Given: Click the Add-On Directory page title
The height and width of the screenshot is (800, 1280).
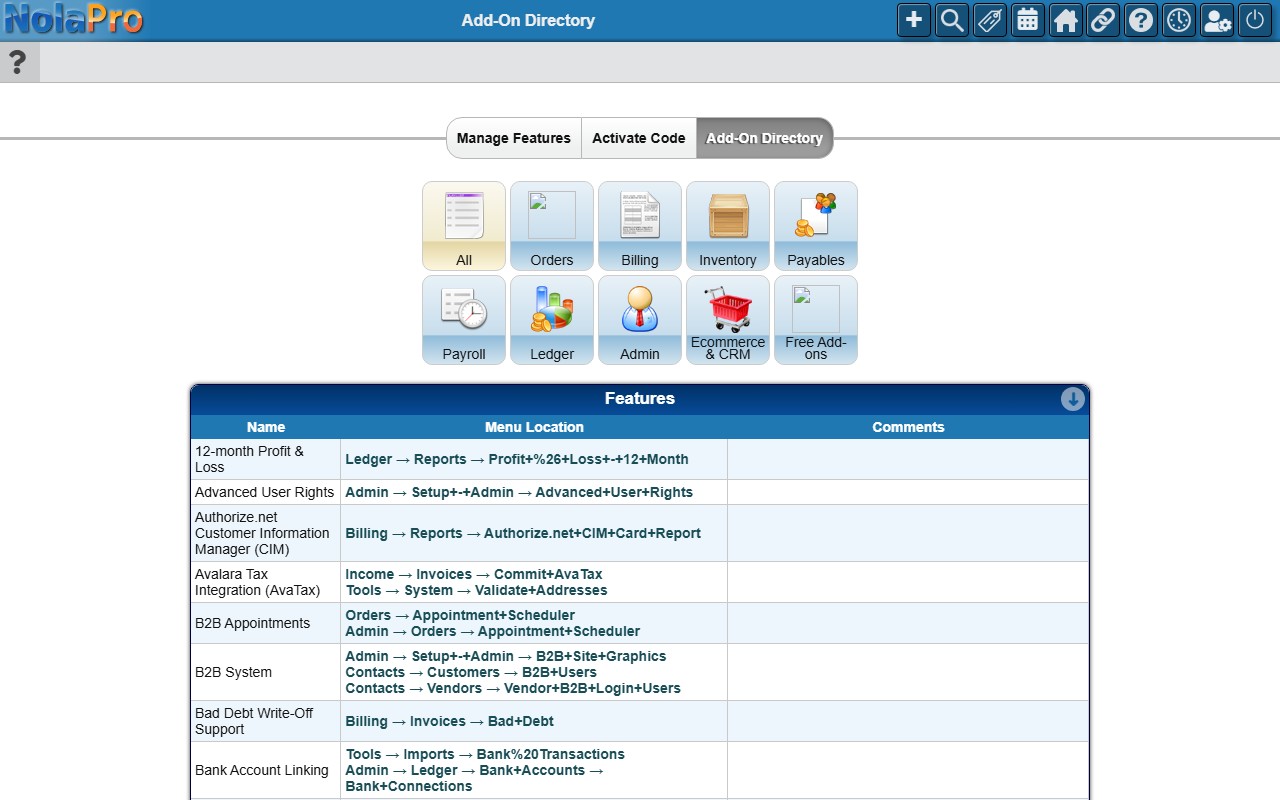Looking at the screenshot, I should (x=528, y=20).
